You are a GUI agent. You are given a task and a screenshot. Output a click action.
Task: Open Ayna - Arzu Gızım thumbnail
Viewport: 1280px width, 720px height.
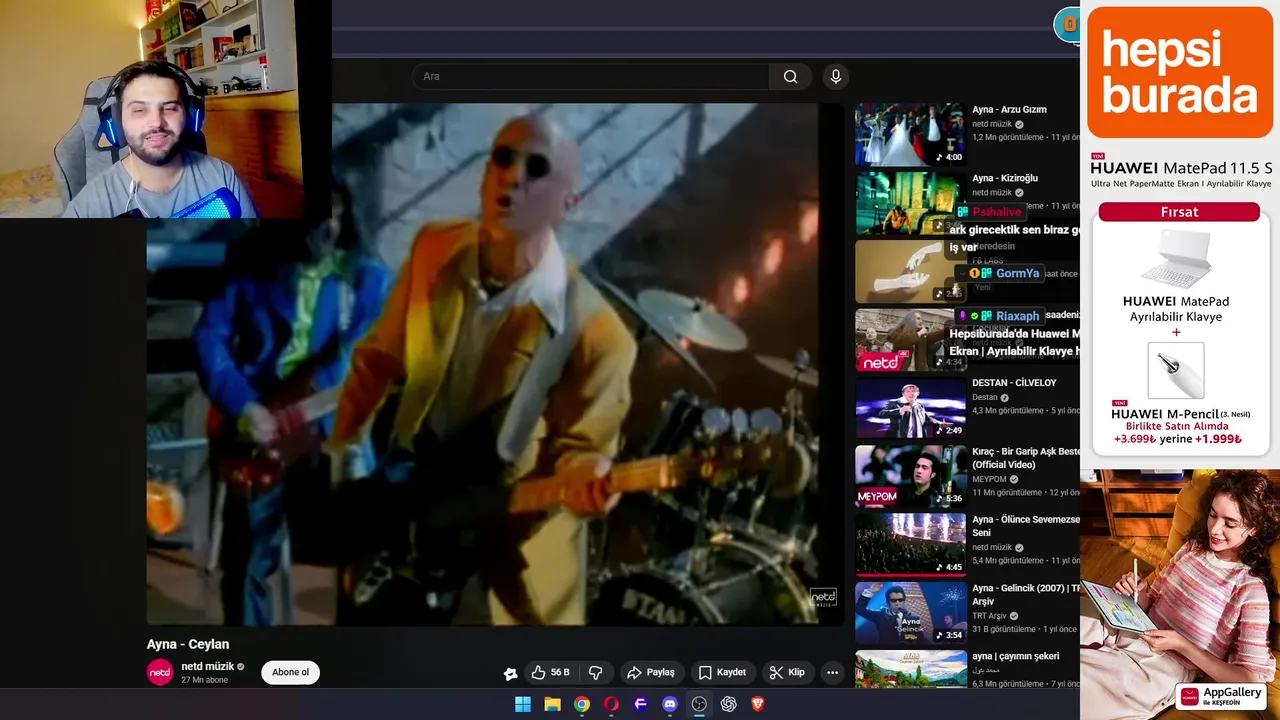(910, 134)
